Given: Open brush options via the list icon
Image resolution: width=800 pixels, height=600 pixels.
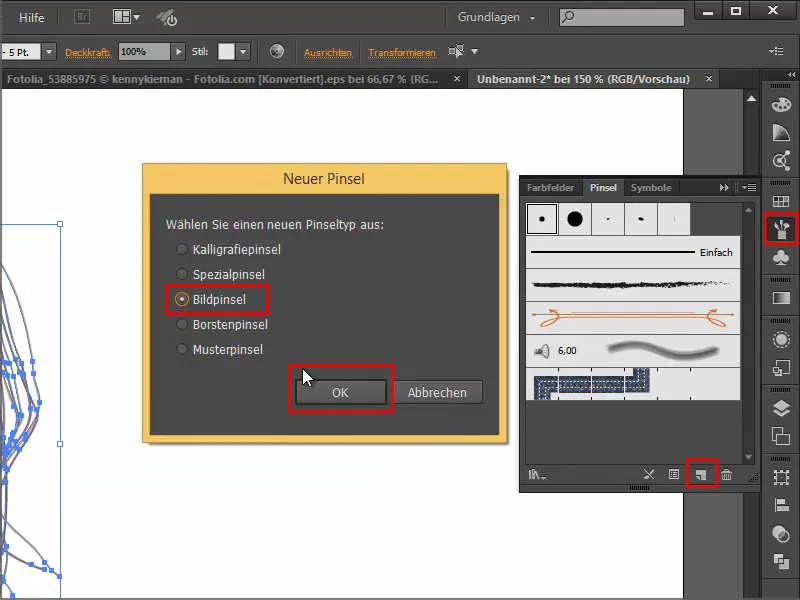Looking at the screenshot, I should click(676, 474).
